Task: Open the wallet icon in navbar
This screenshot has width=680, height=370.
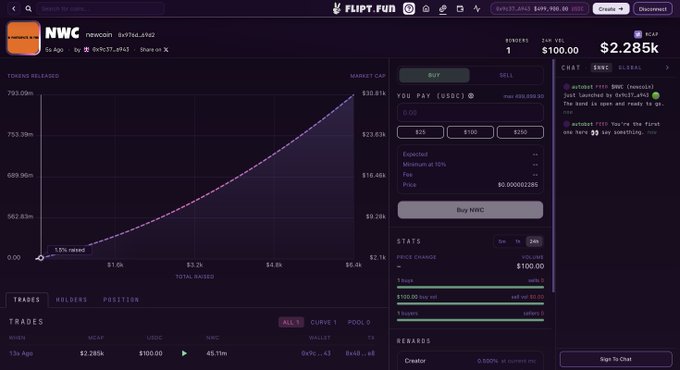Action: coord(460,8)
